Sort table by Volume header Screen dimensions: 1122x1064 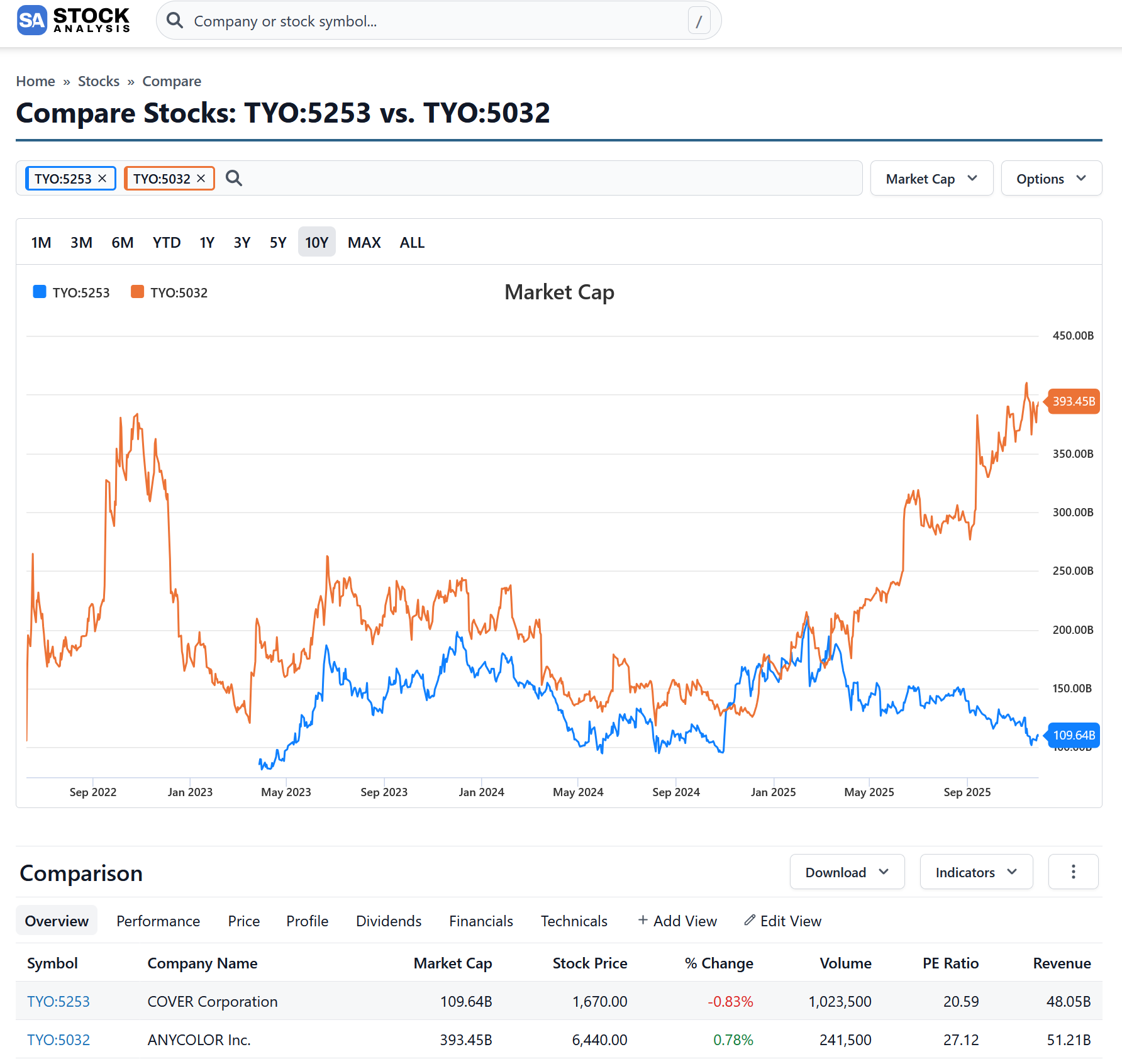point(846,963)
